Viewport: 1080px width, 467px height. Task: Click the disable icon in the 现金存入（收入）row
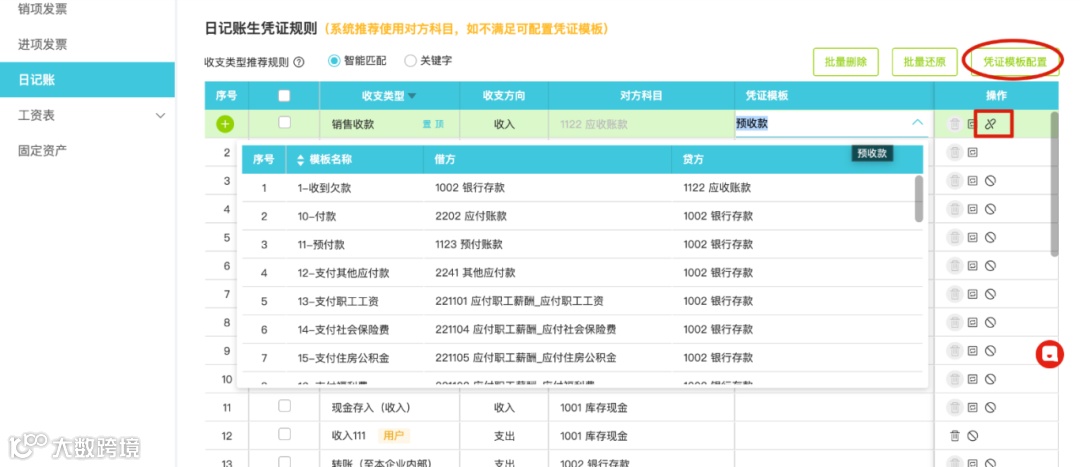click(x=990, y=407)
